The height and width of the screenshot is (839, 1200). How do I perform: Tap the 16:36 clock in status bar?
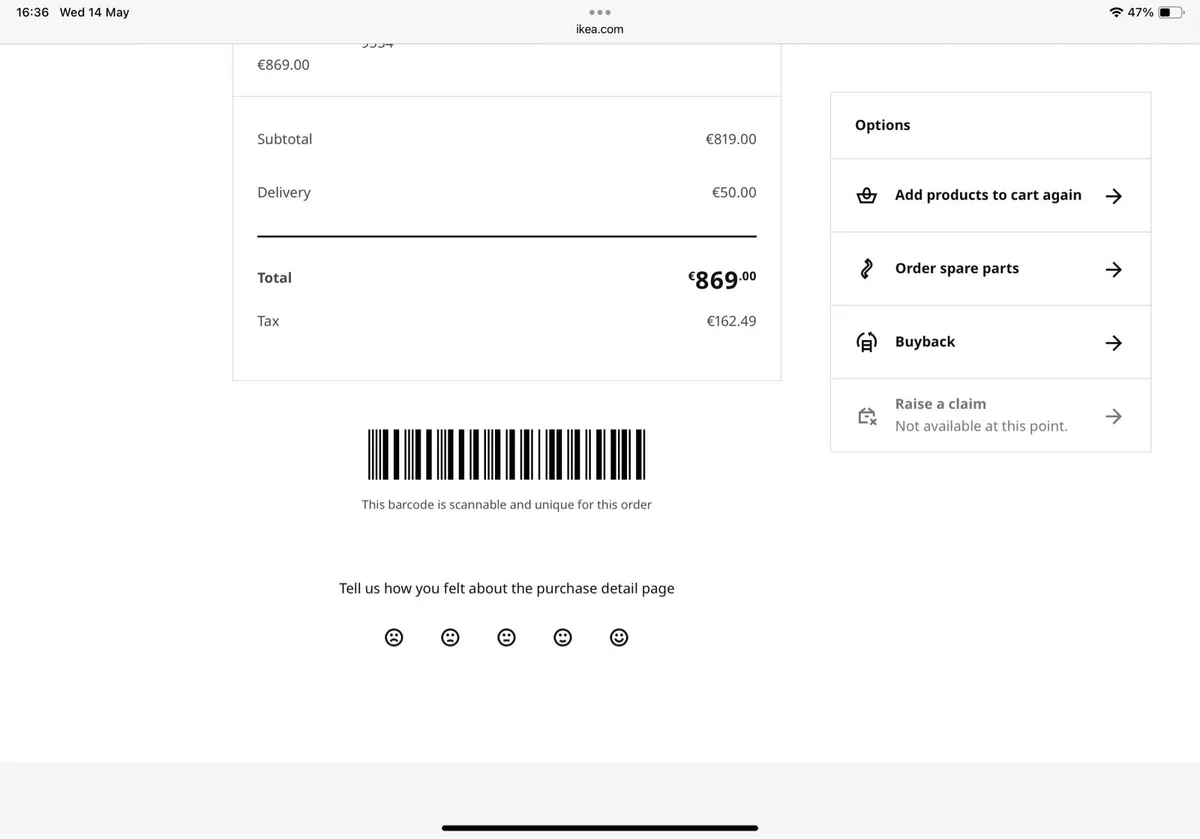click(32, 12)
